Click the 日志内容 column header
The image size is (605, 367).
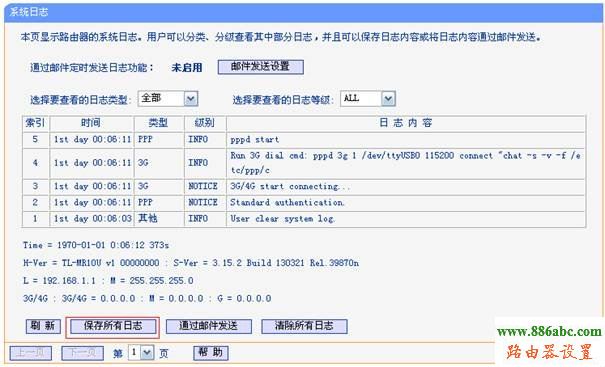(406, 123)
